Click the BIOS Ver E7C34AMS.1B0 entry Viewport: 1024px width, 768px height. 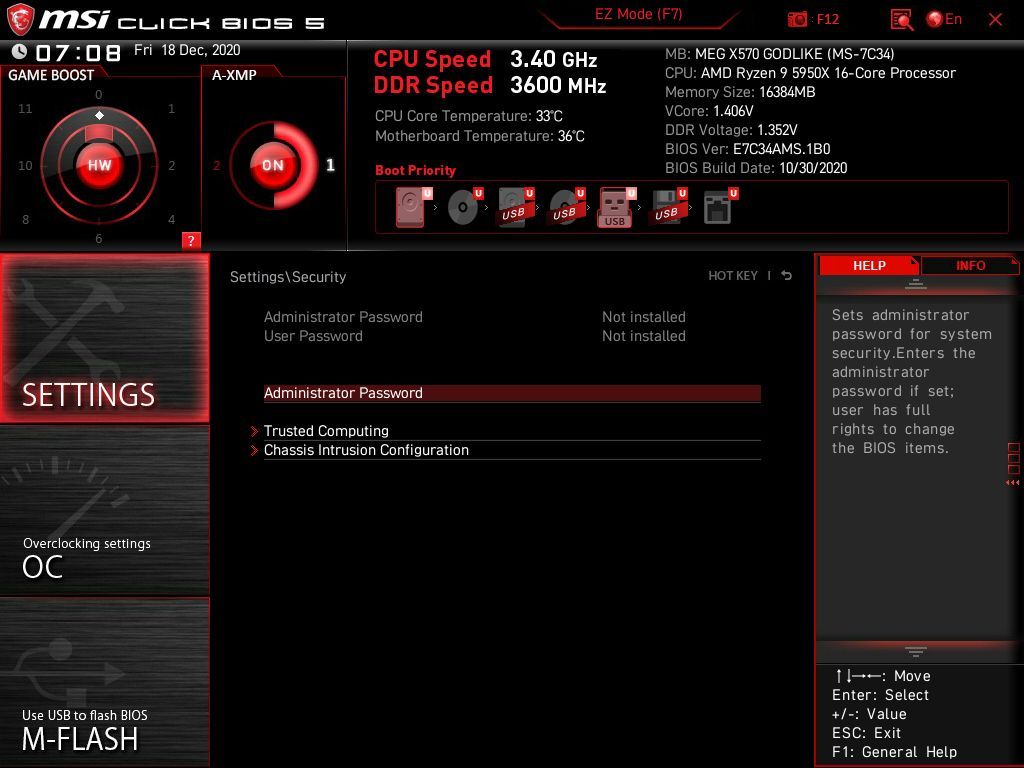748,149
